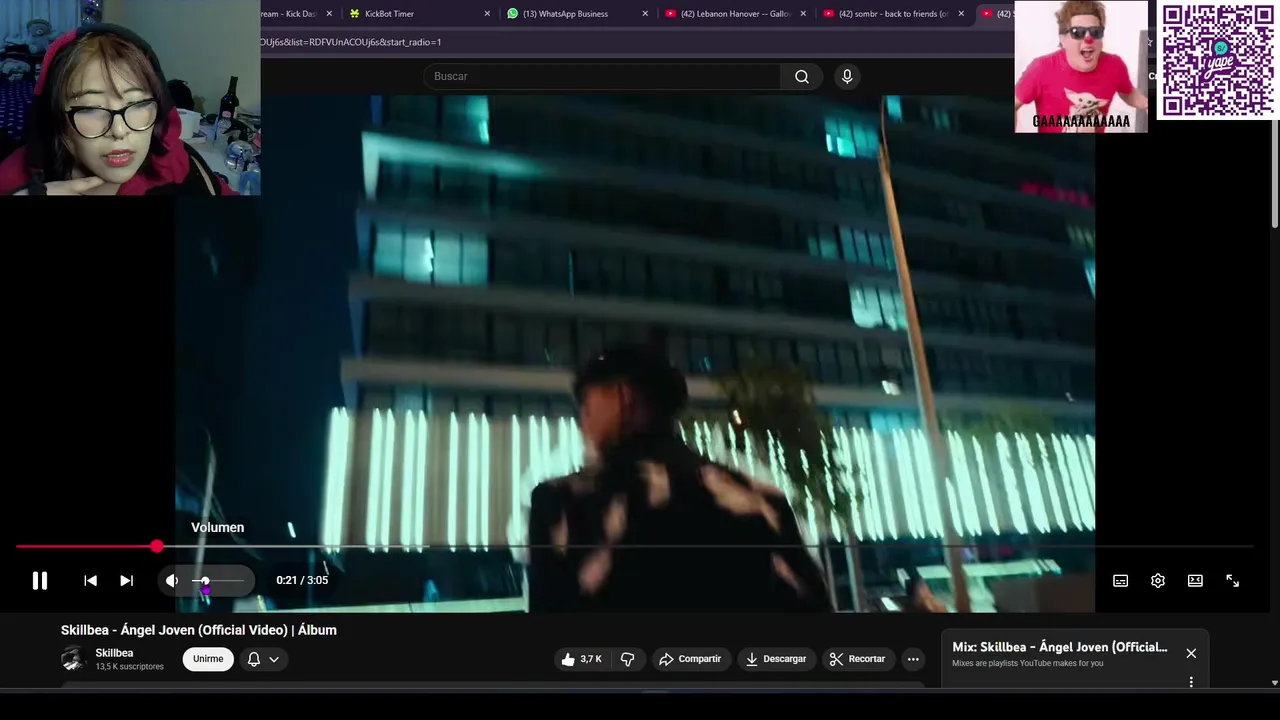The image size is (1280, 720).
Task: Enter fullscreen mode
Action: [1232, 581]
